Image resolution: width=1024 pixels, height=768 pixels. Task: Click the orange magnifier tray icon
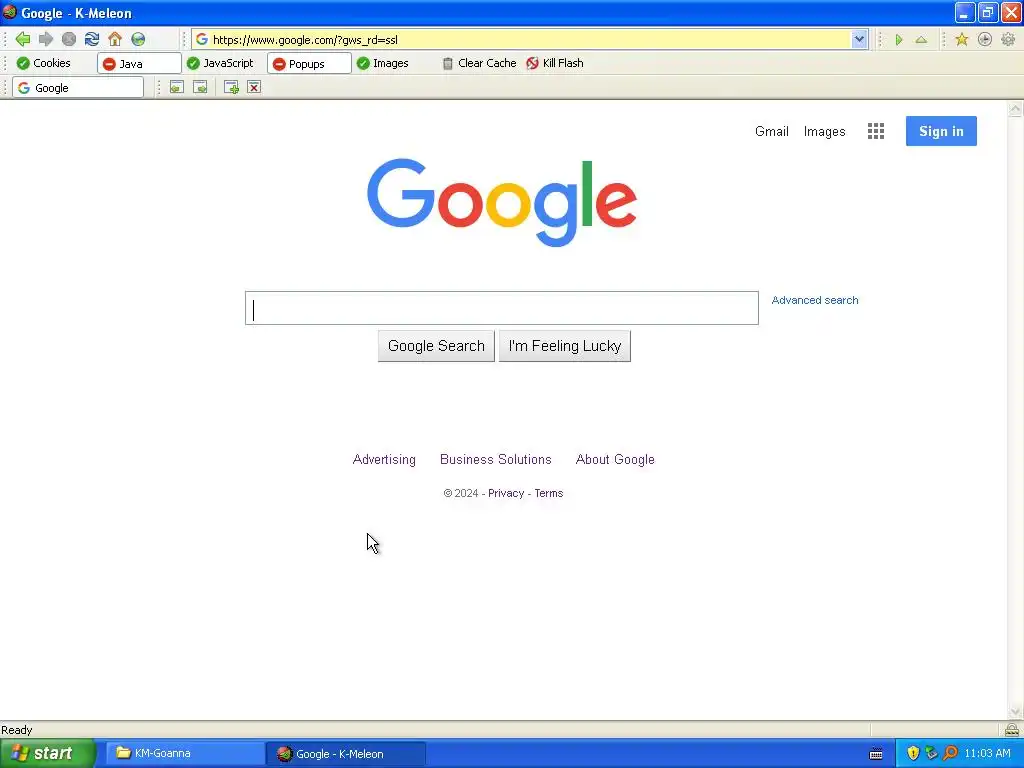(950, 753)
